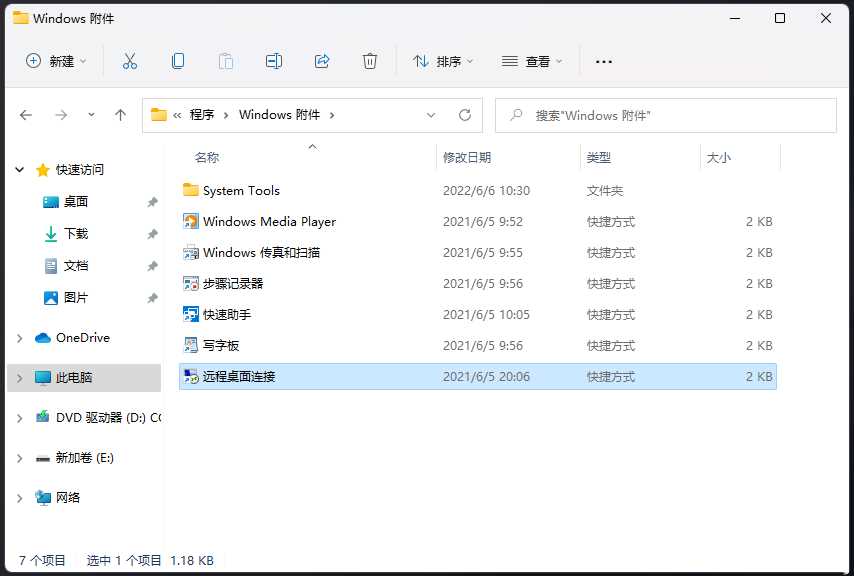Click the pin icon beside 文档
The width and height of the screenshot is (854, 576).
(152, 266)
